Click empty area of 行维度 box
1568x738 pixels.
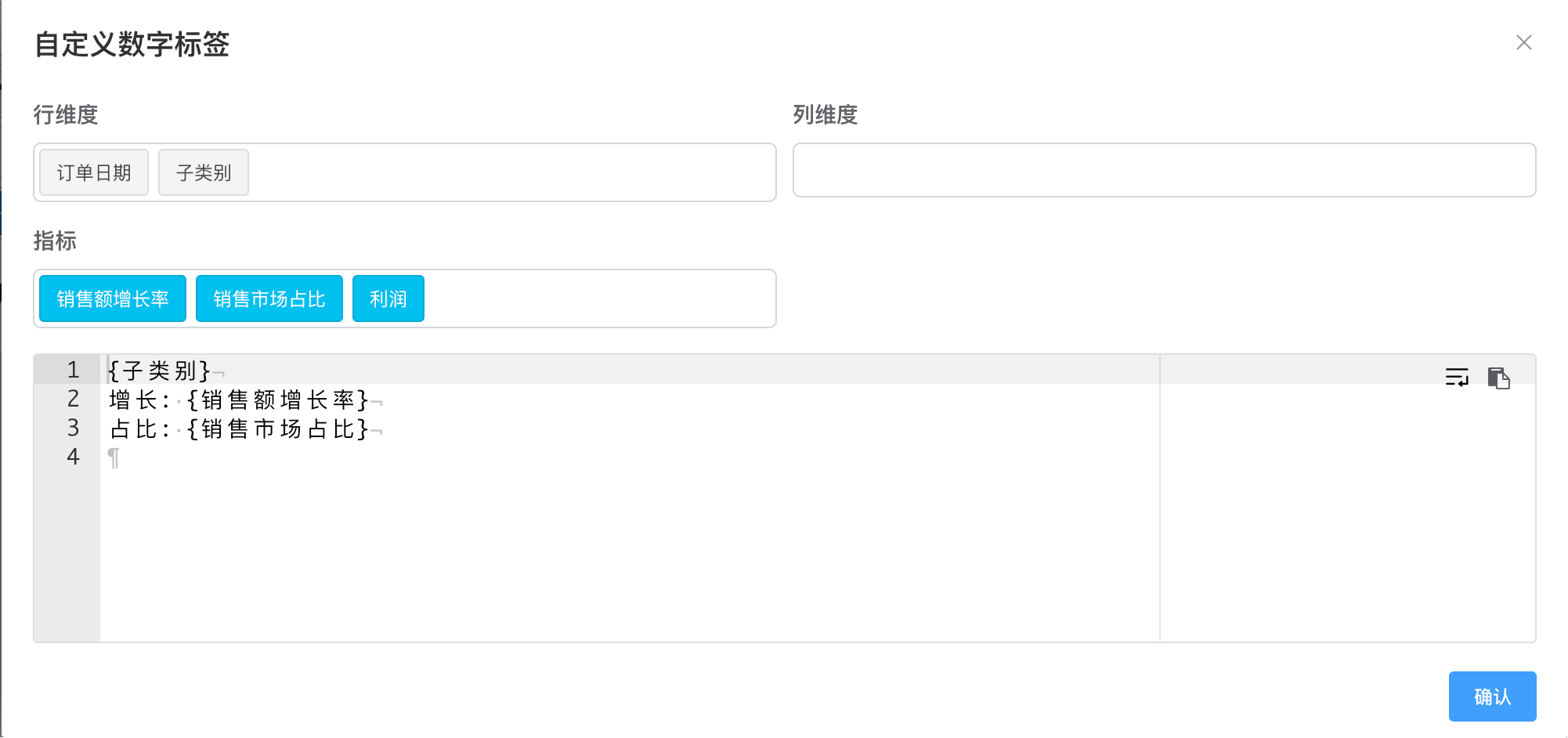[509, 172]
